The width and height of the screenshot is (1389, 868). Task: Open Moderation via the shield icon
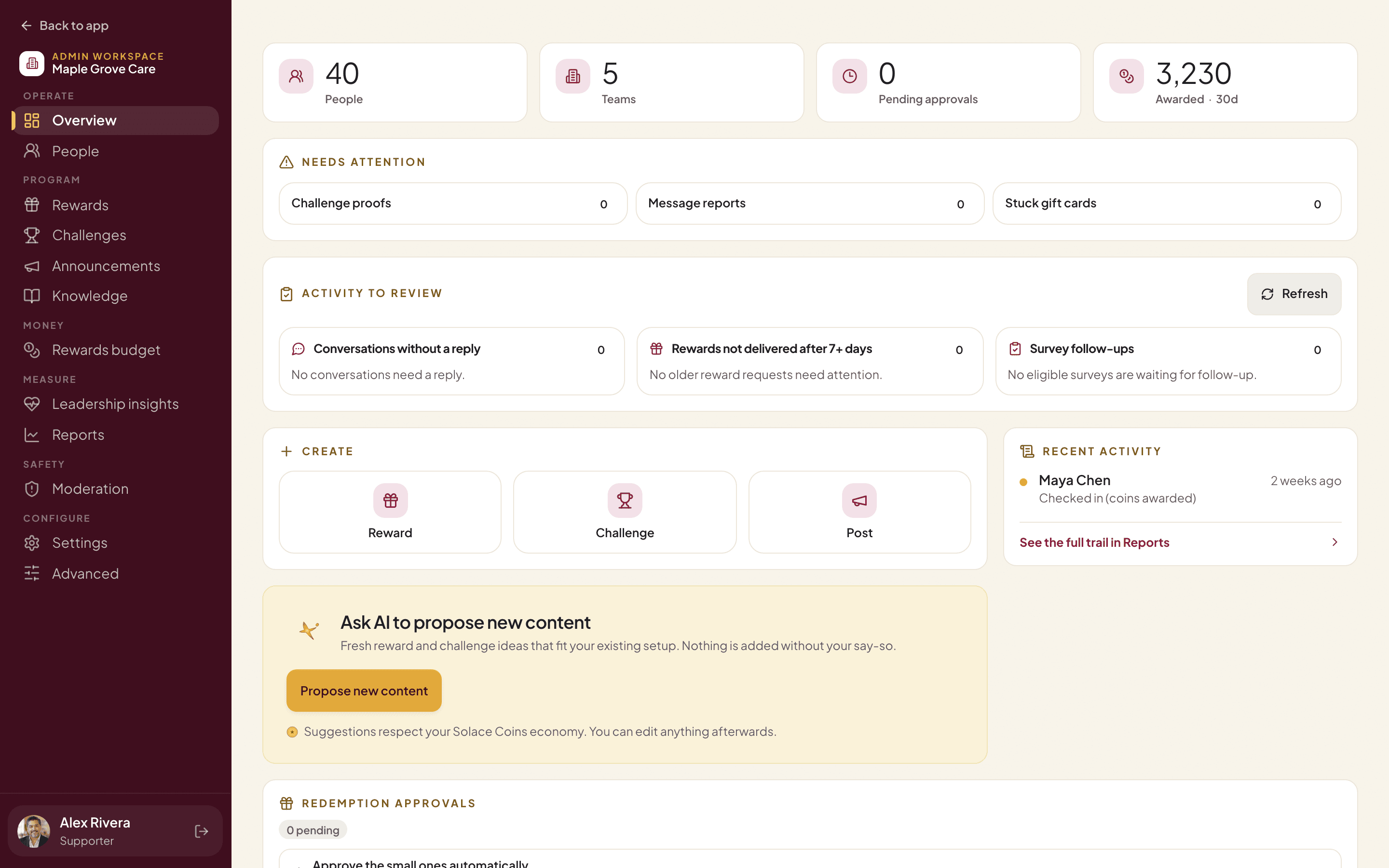[31, 488]
